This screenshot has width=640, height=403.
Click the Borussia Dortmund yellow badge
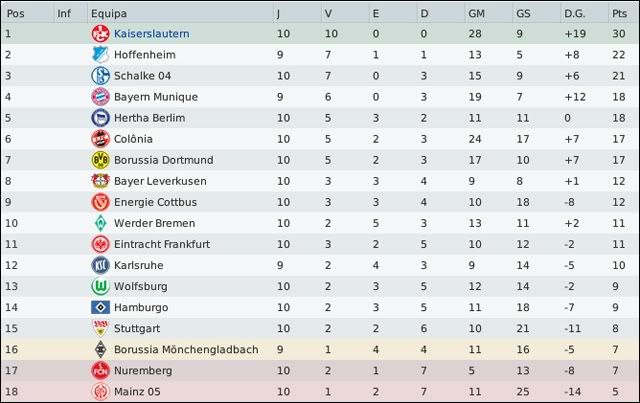99,160
